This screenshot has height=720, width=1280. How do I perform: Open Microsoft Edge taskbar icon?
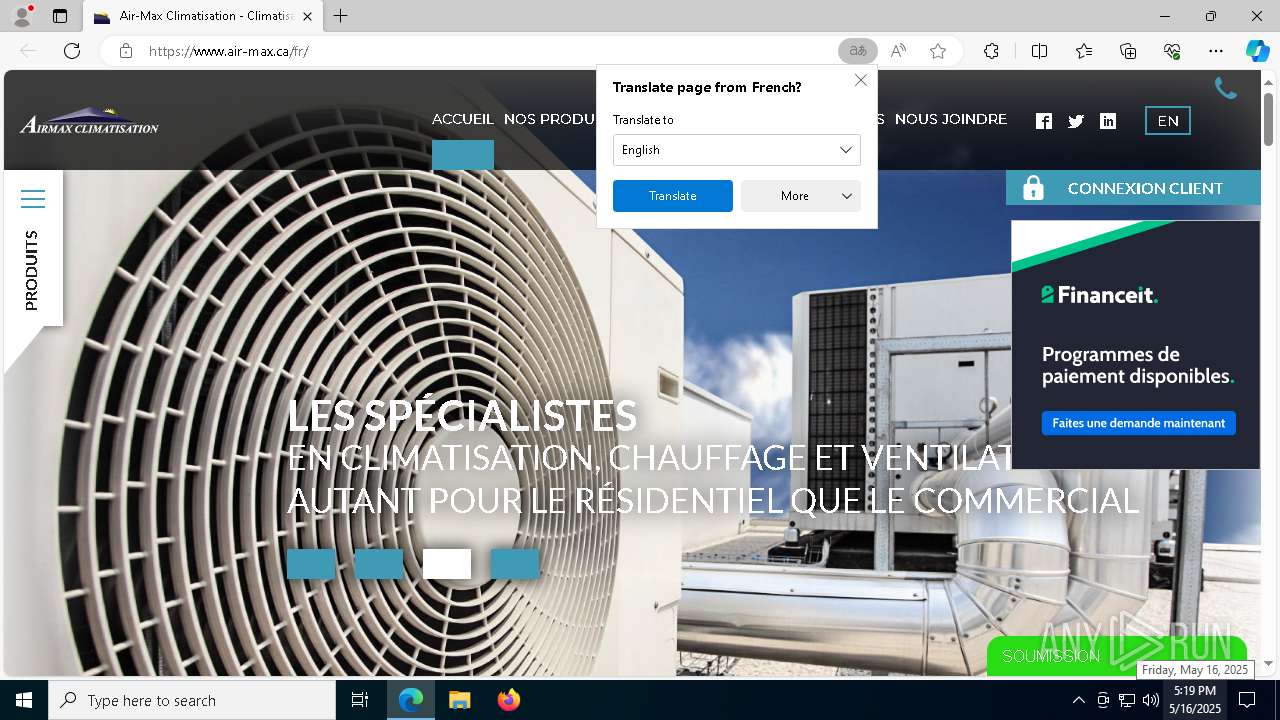coord(411,700)
